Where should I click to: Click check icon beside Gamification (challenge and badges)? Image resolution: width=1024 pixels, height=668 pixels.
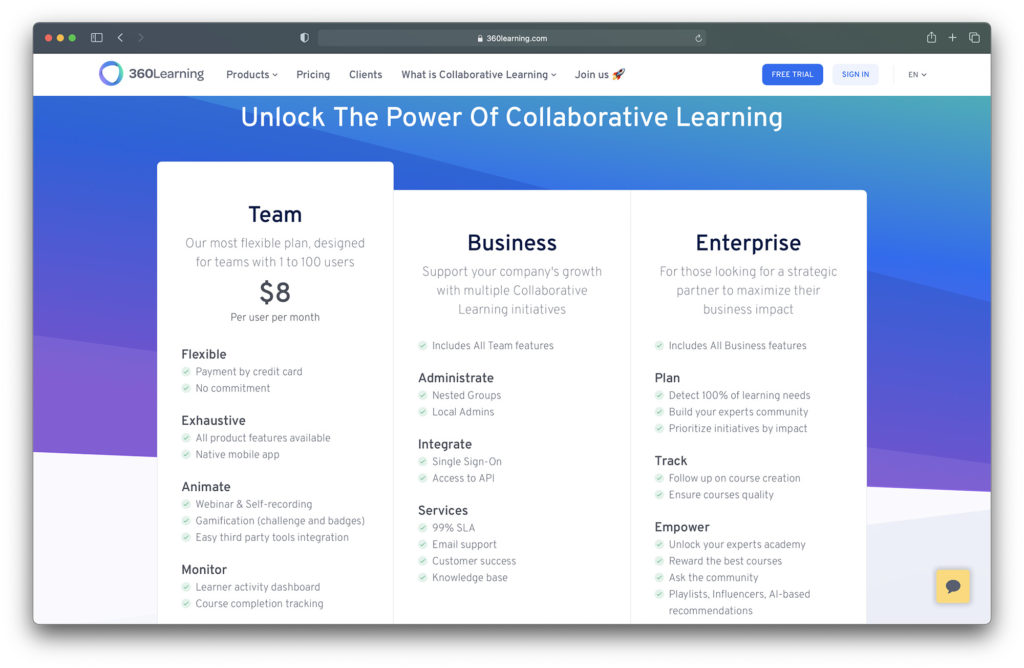coord(186,520)
